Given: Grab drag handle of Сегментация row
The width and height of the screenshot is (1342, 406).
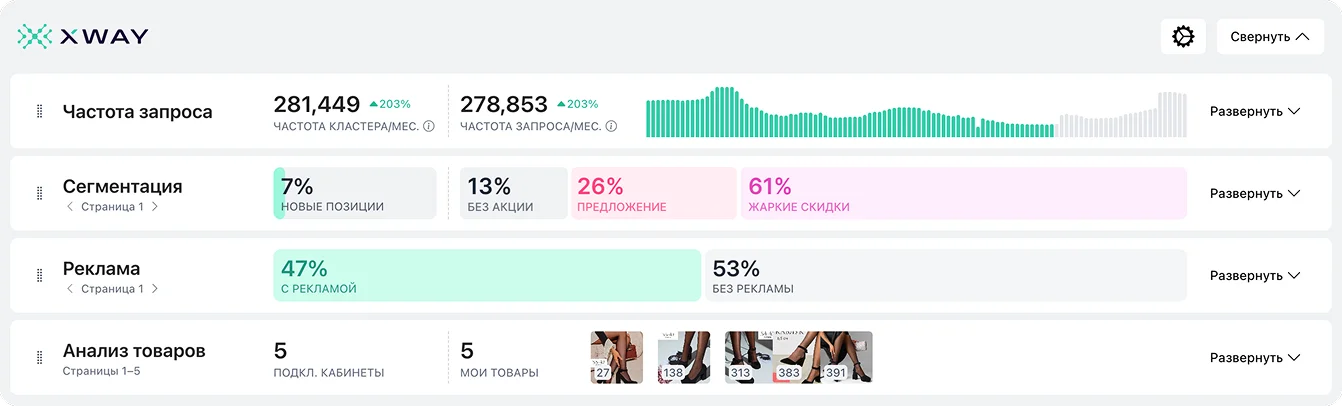Looking at the screenshot, I should pos(40,193).
